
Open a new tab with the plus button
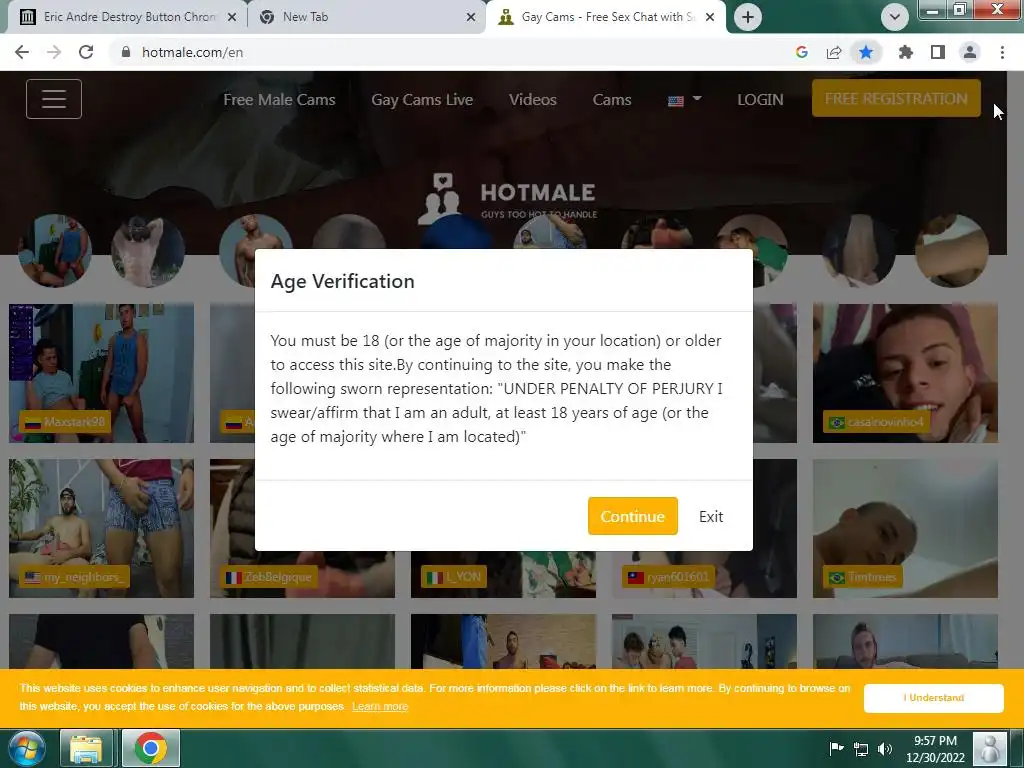tap(748, 17)
